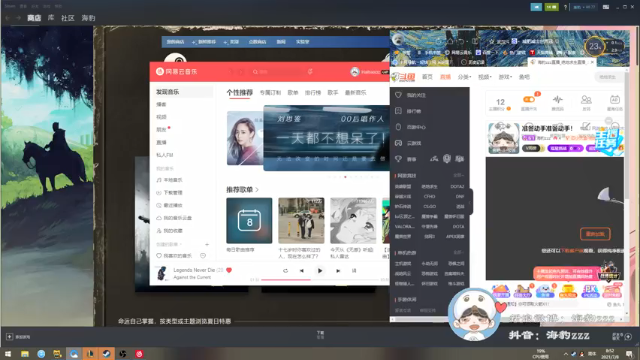Open the daily recommendation calendar playlist
Image resolution: width=640 pixels, height=360 pixels.
coord(249,220)
